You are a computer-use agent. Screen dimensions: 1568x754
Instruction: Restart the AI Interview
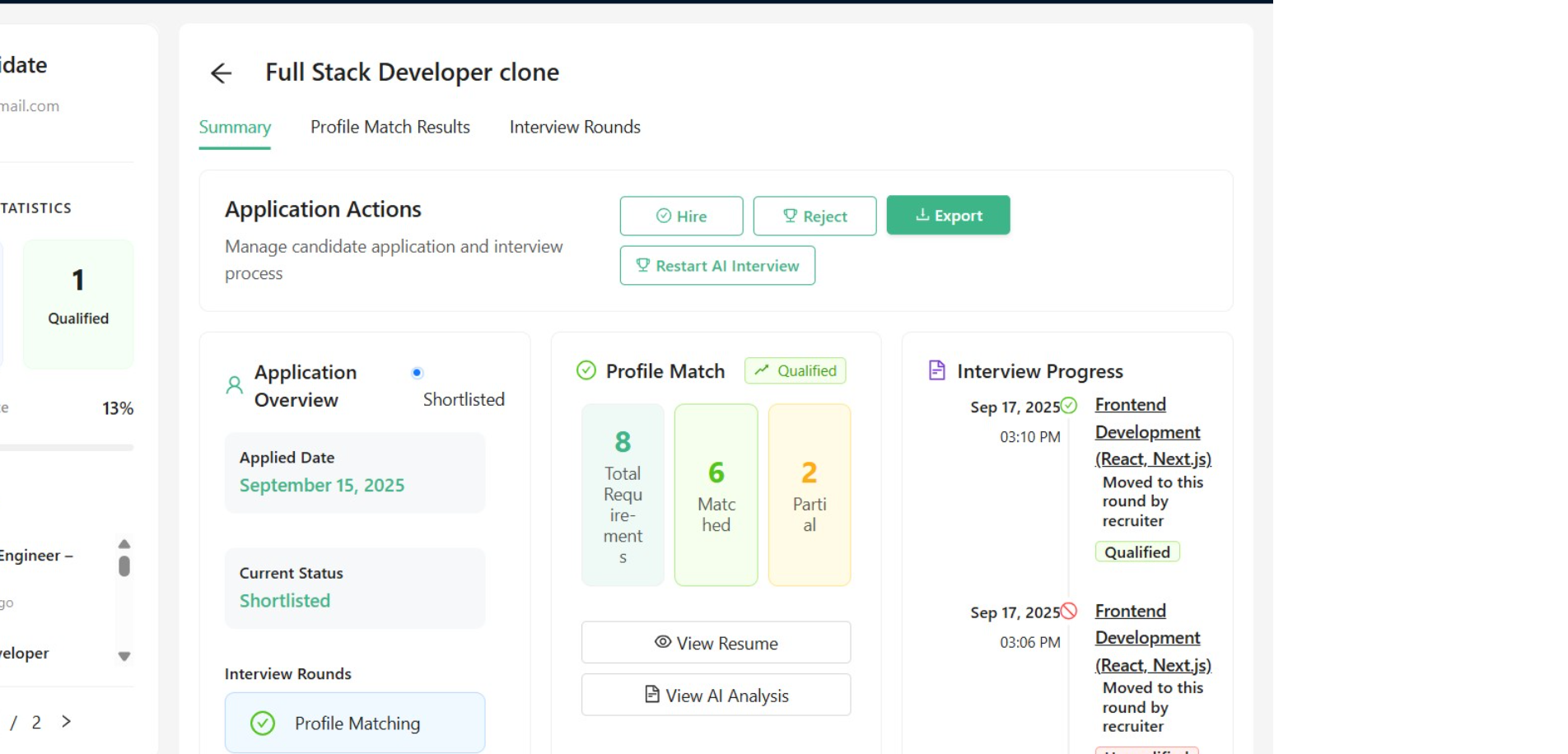[x=717, y=266]
